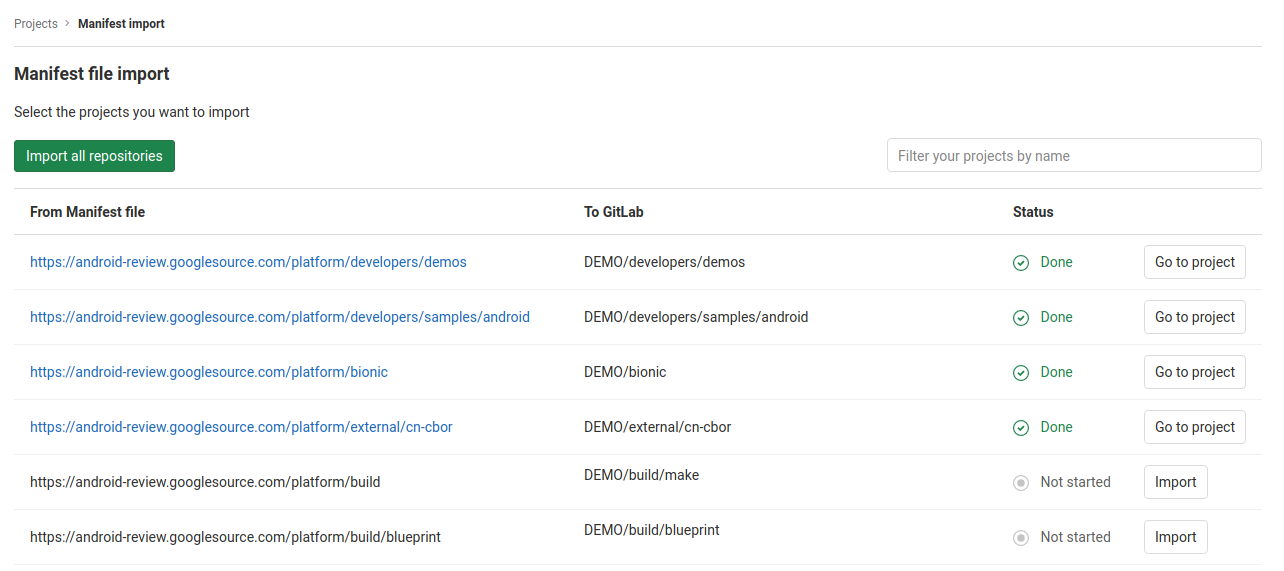
Task: Import the platform/build repository
Action: [x=1175, y=482]
